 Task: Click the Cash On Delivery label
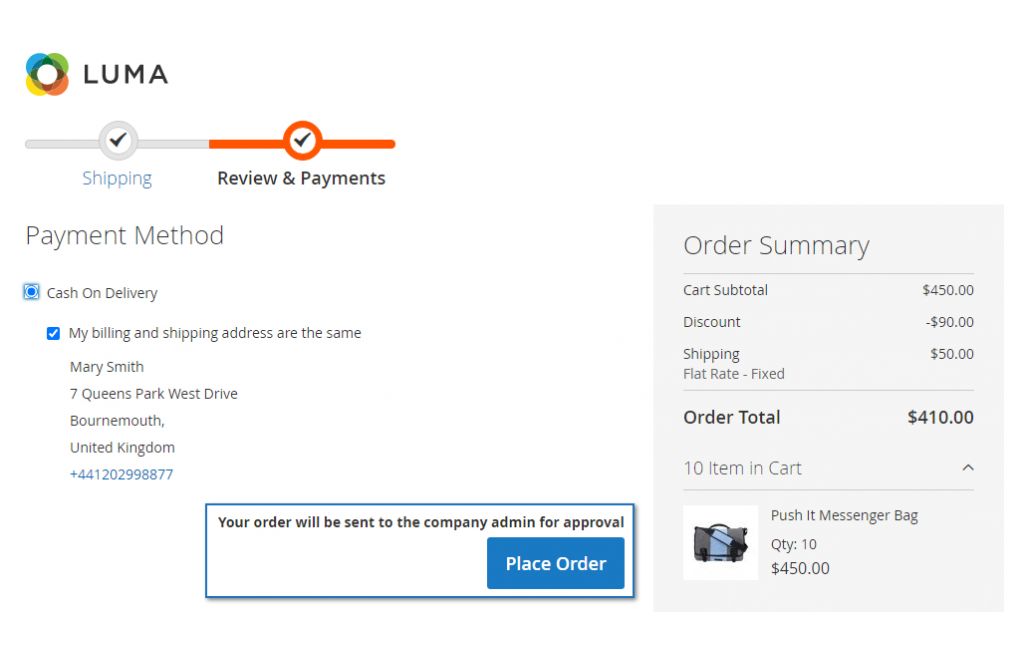pos(102,293)
